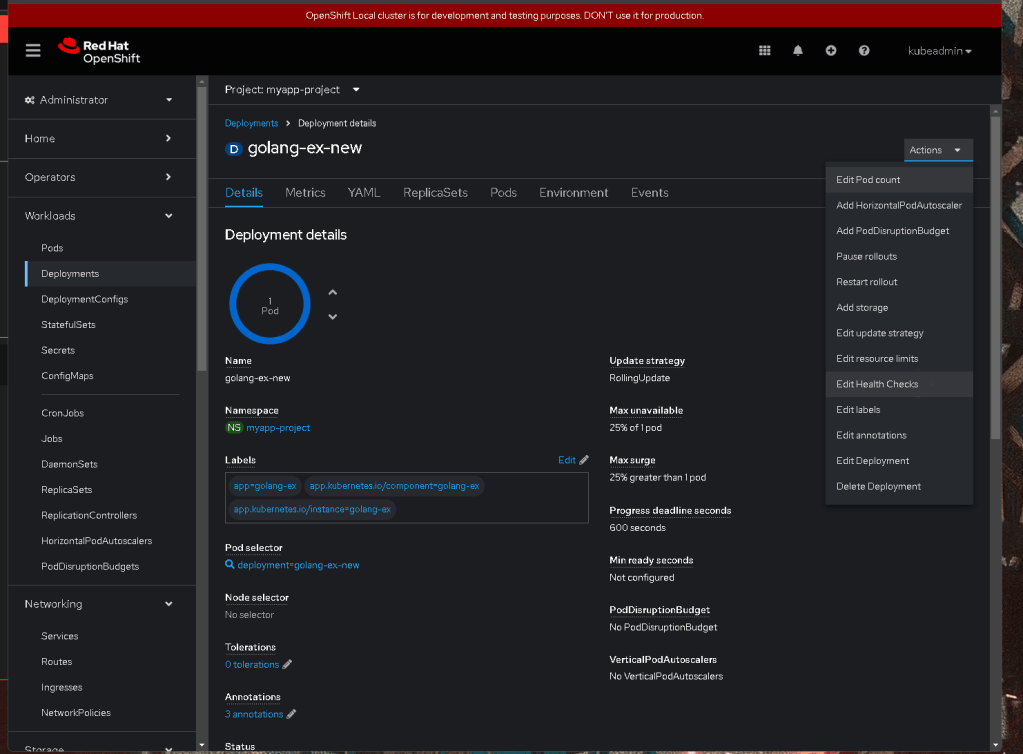
Task: Open the help question mark menu
Action: click(x=864, y=50)
